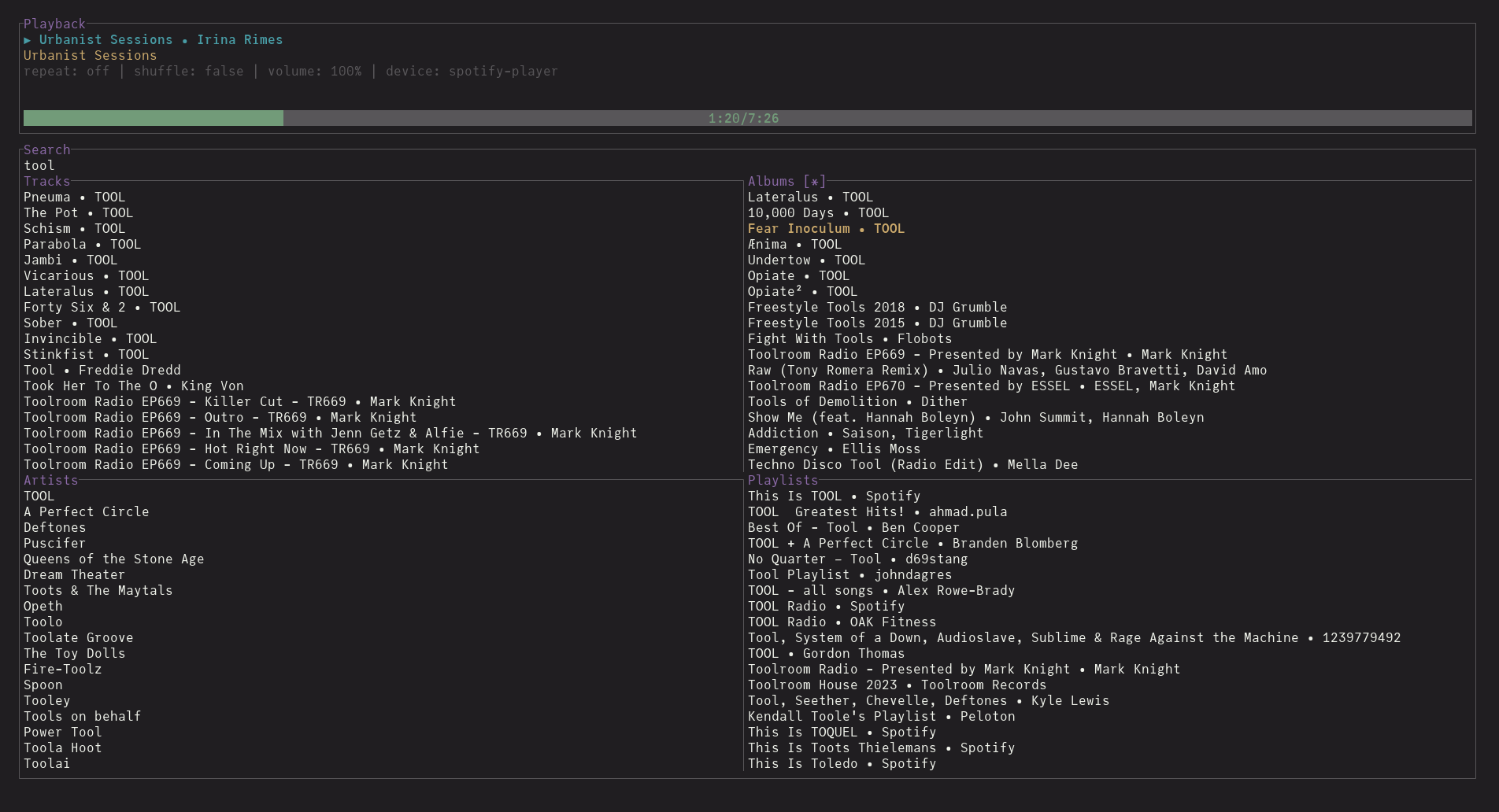Select the 'Killer Cut - TR669' track
The width and height of the screenshot is (1499, 812).
click(x=239, y=401)
